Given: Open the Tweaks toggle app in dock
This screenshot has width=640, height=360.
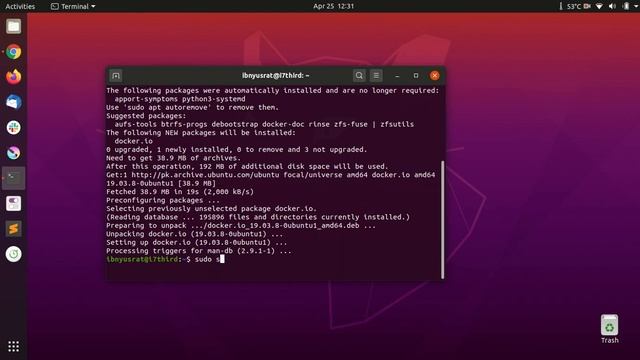Looking at the screenshot, I should (13, 203).
